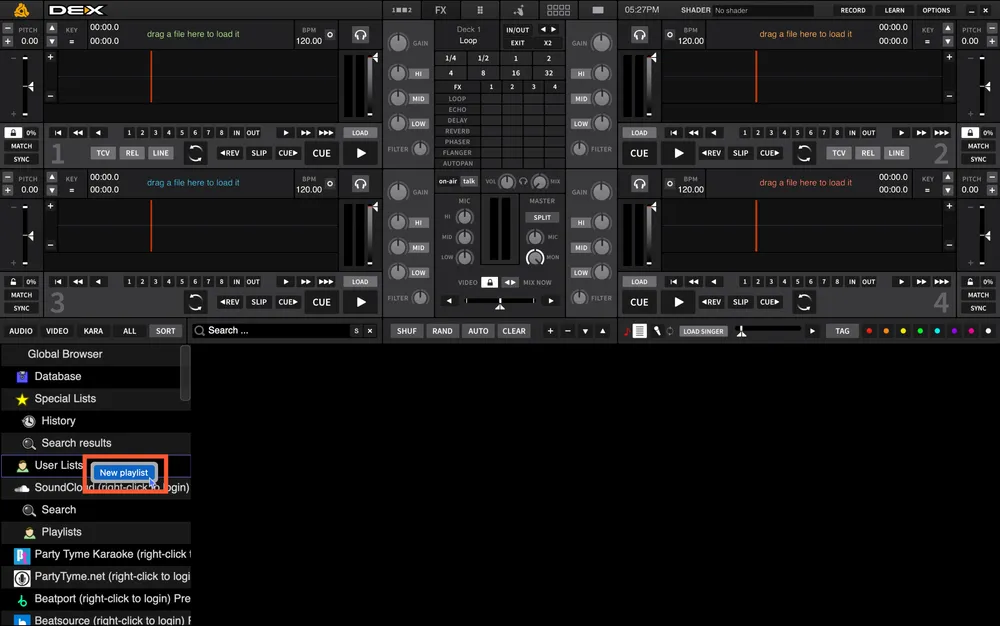Screen dimensions: 1000x626
Task: Switch to the VIDEO browser tab
Action: 56,330
